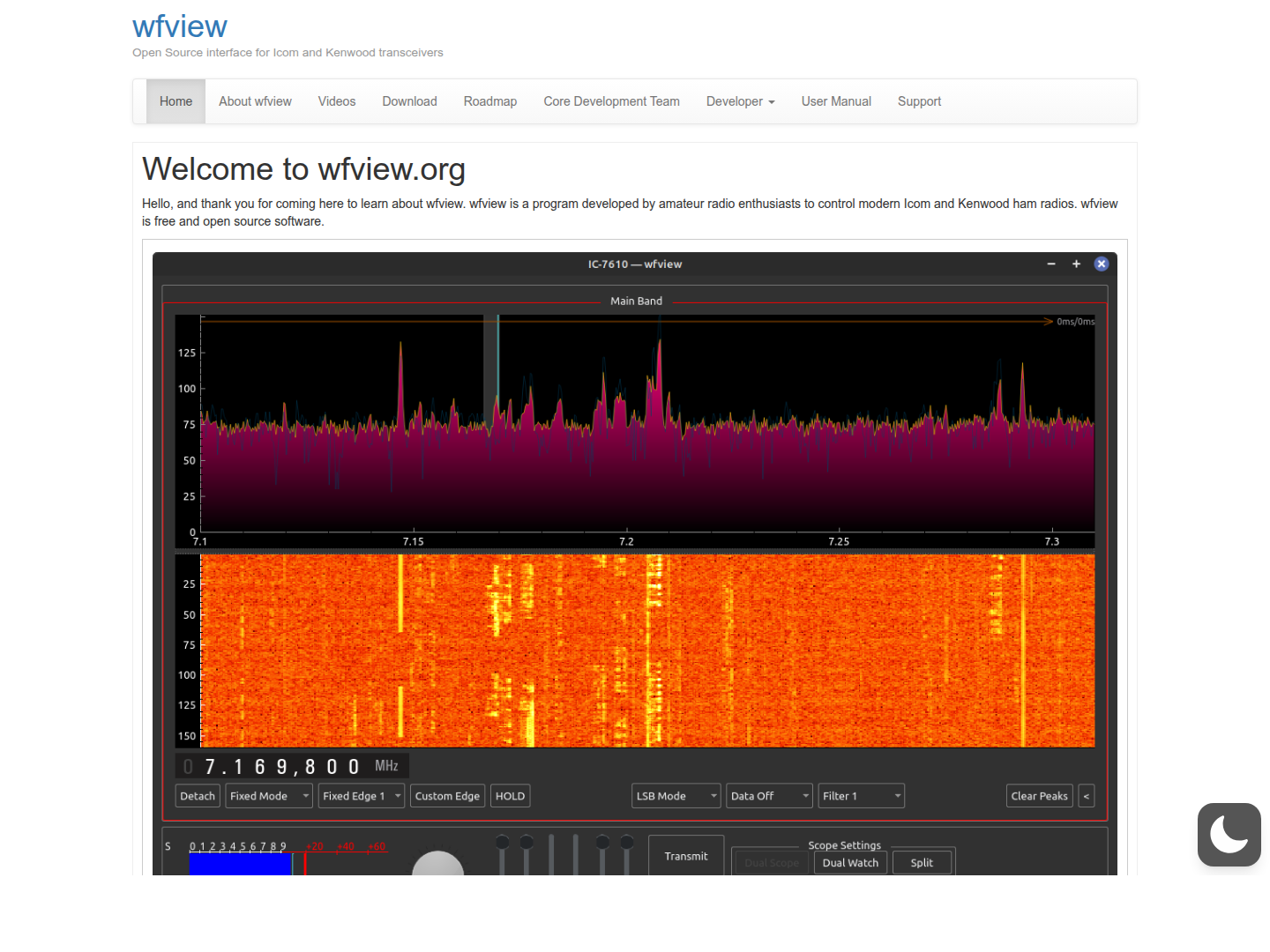The height and width of the screenshot is (952, 1270).
Task: Click the wfview thumbnail window minimize icon
Action: click(x=1051, y=264)
